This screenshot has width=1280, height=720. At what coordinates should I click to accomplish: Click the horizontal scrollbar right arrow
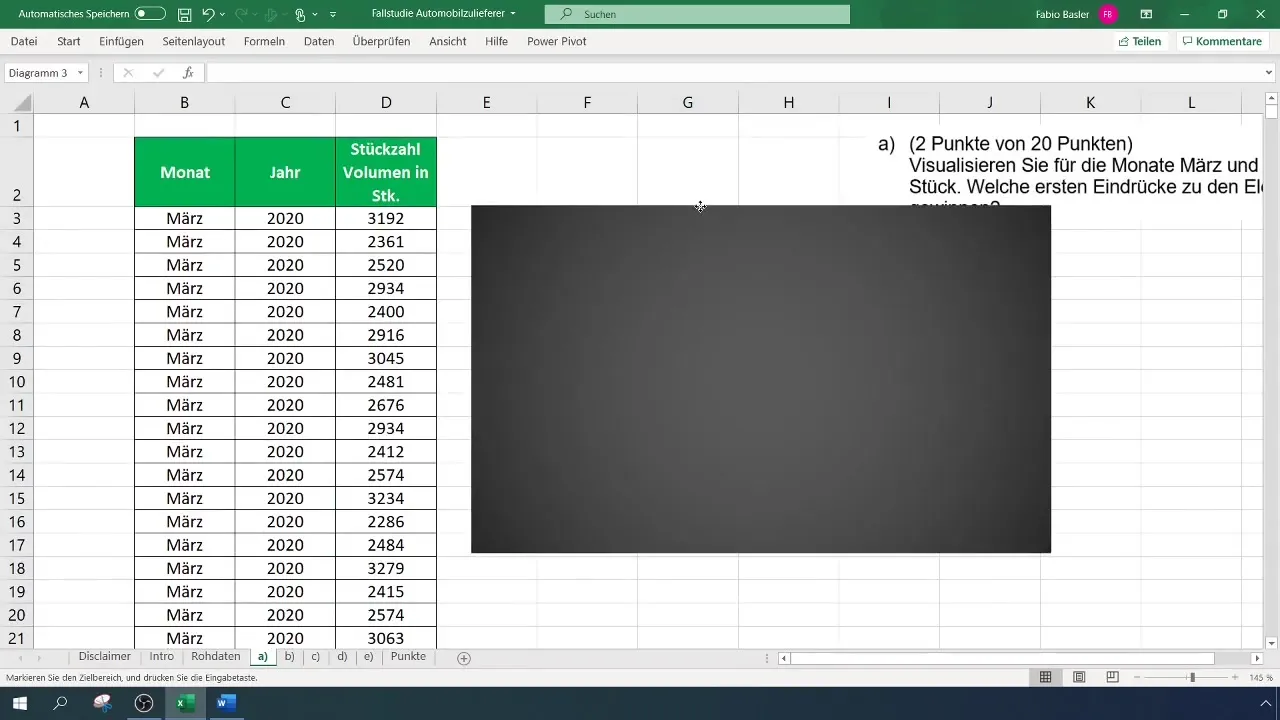click(1257, 658)
